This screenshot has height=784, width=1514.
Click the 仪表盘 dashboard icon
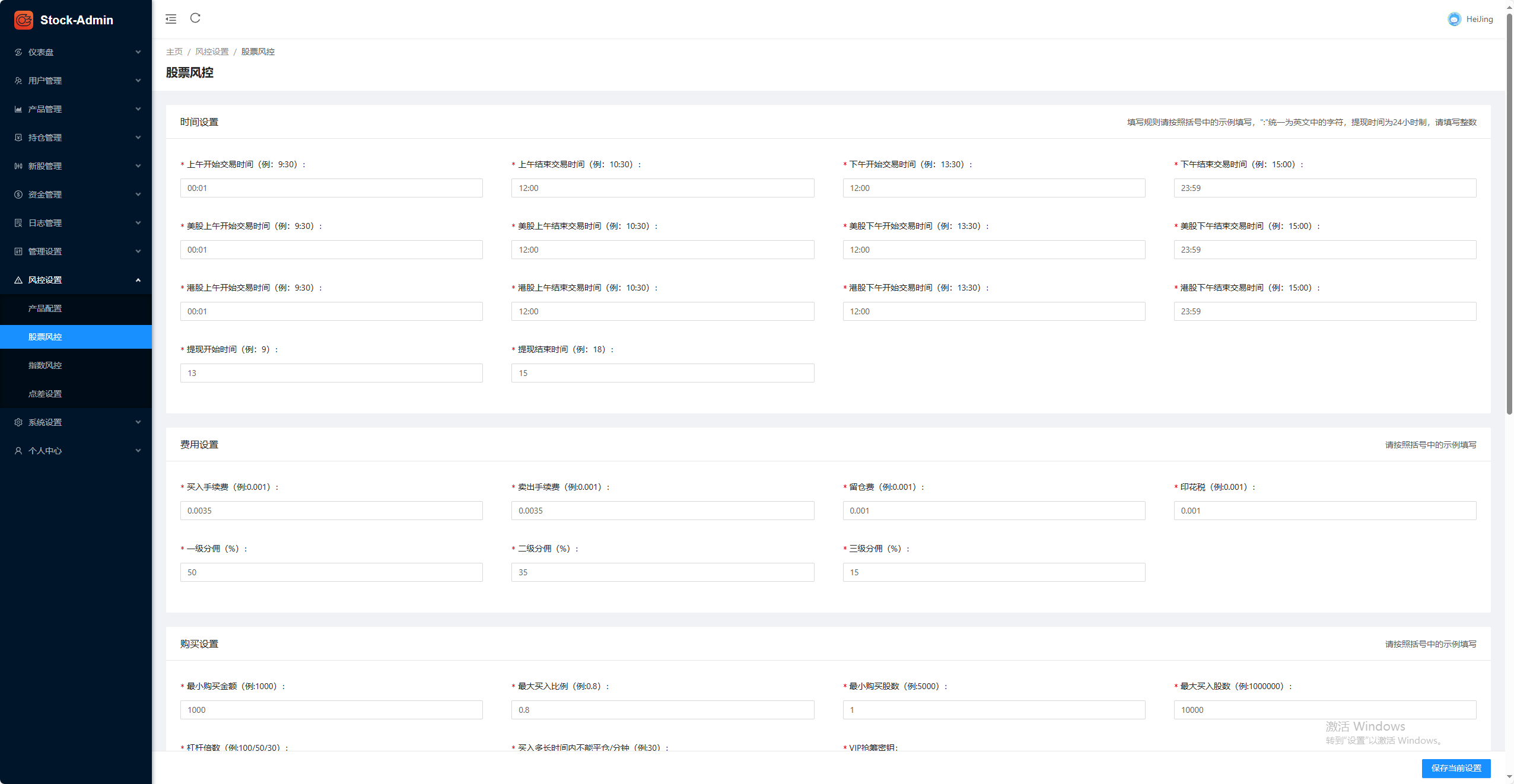click(18, 52)
